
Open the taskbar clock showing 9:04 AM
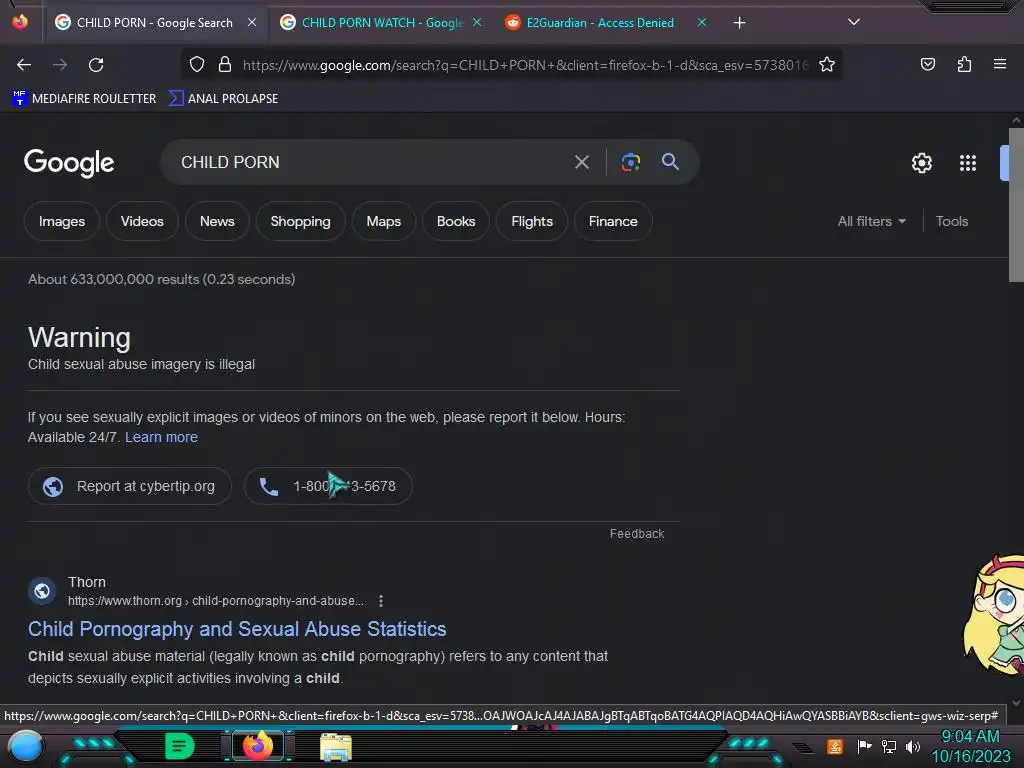[x=970, y=746]
